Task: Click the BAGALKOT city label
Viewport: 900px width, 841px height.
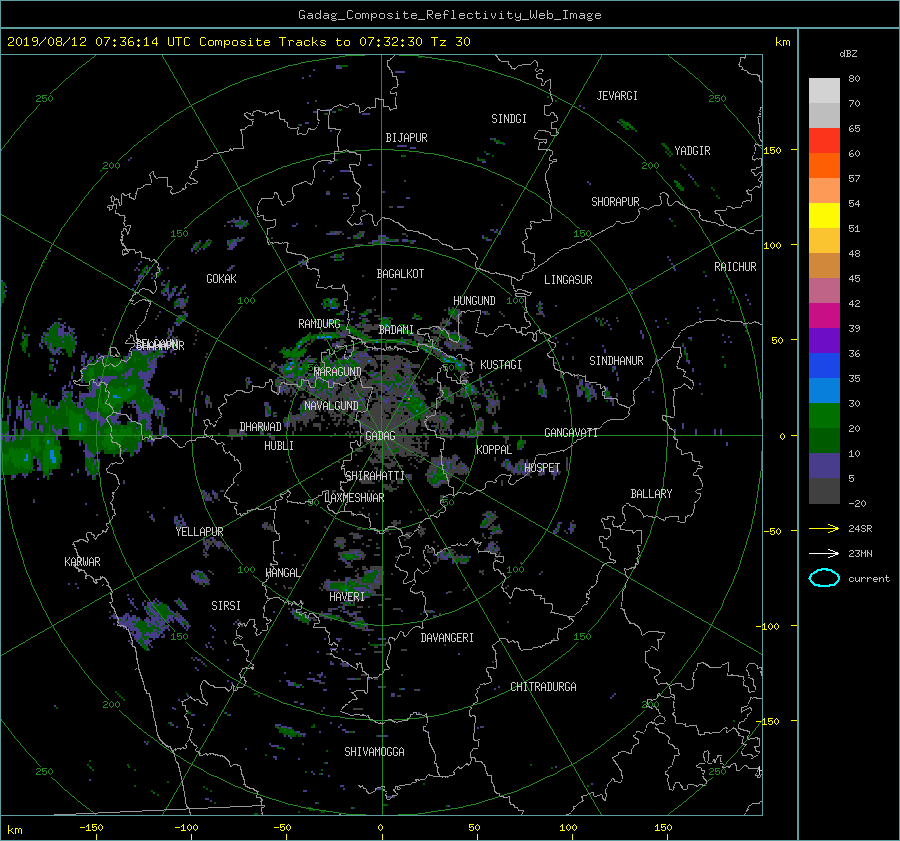Action: click(400, 274)
